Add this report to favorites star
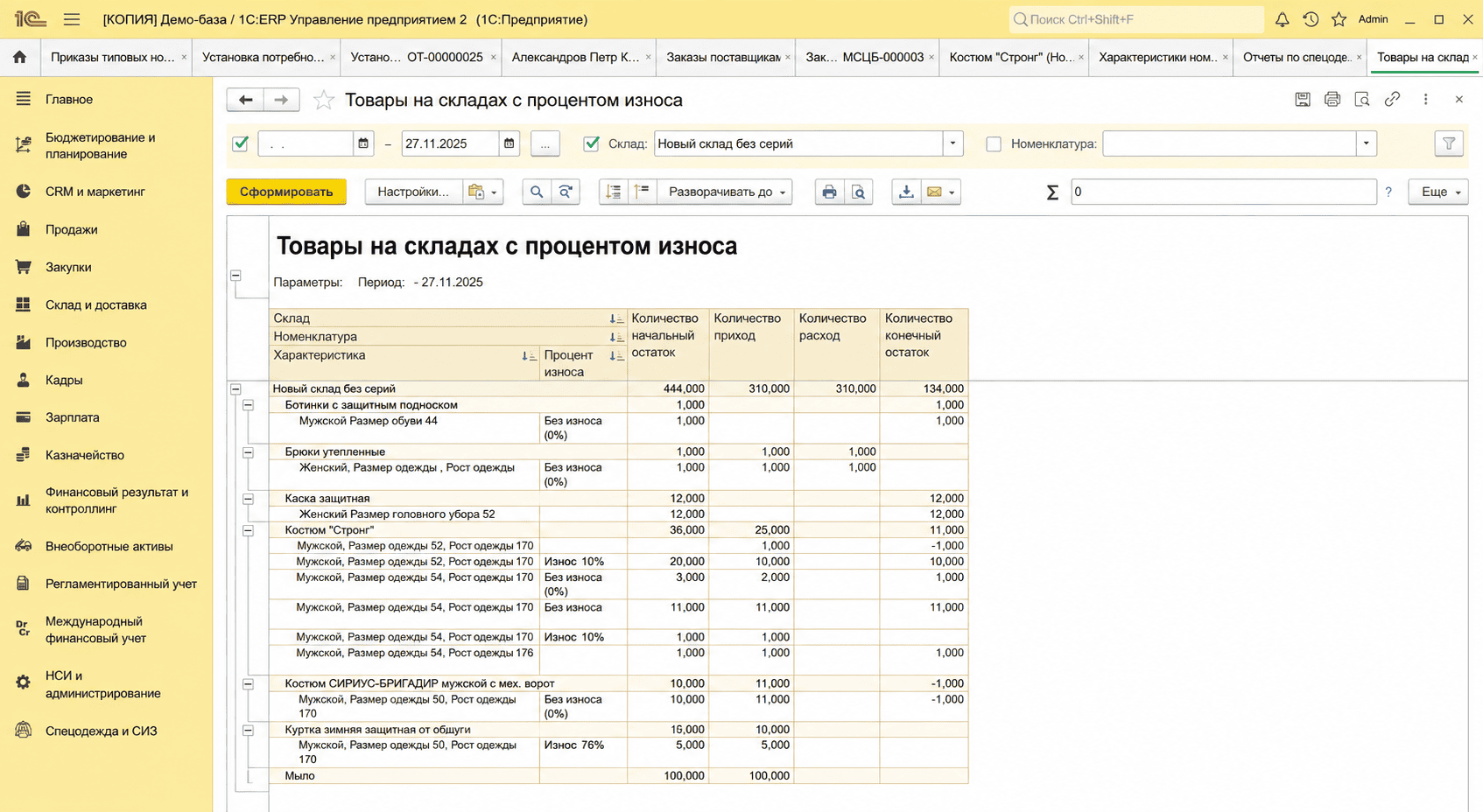This screenshot has height=812, width=1483. pyautogui.click(x=324, y=101)
